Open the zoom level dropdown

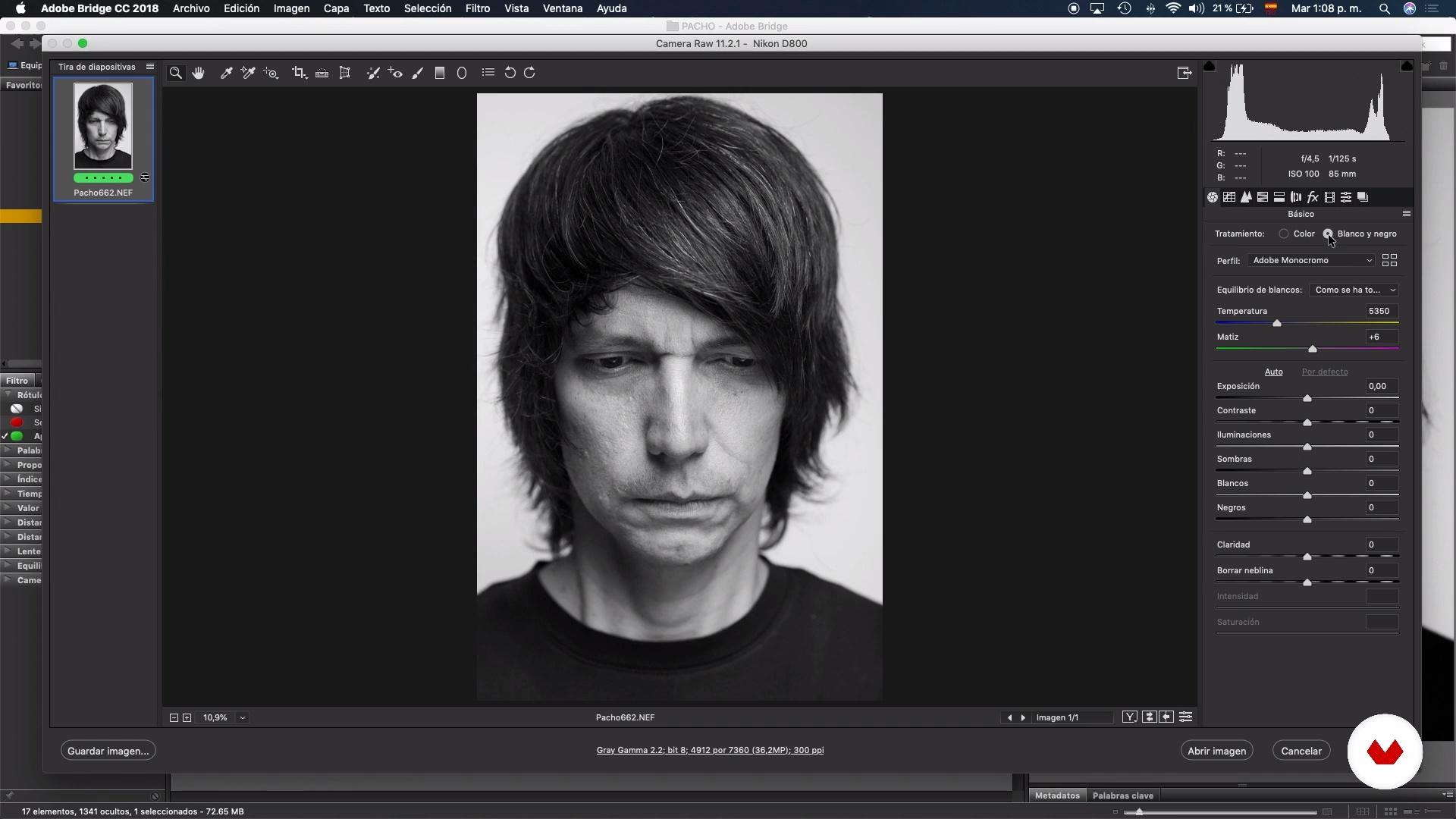coord(243,717)
